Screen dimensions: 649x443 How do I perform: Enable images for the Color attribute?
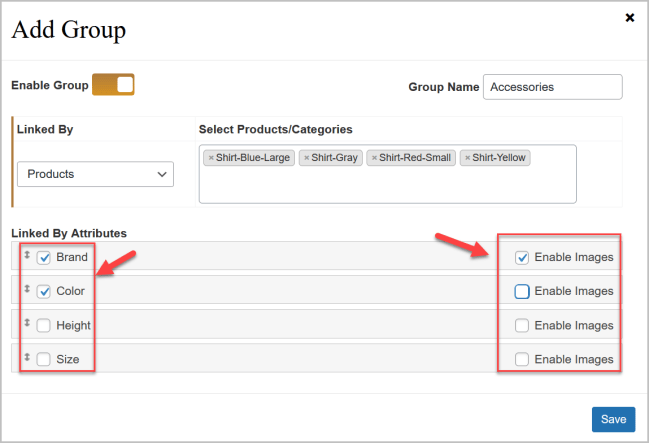point(522,291)
